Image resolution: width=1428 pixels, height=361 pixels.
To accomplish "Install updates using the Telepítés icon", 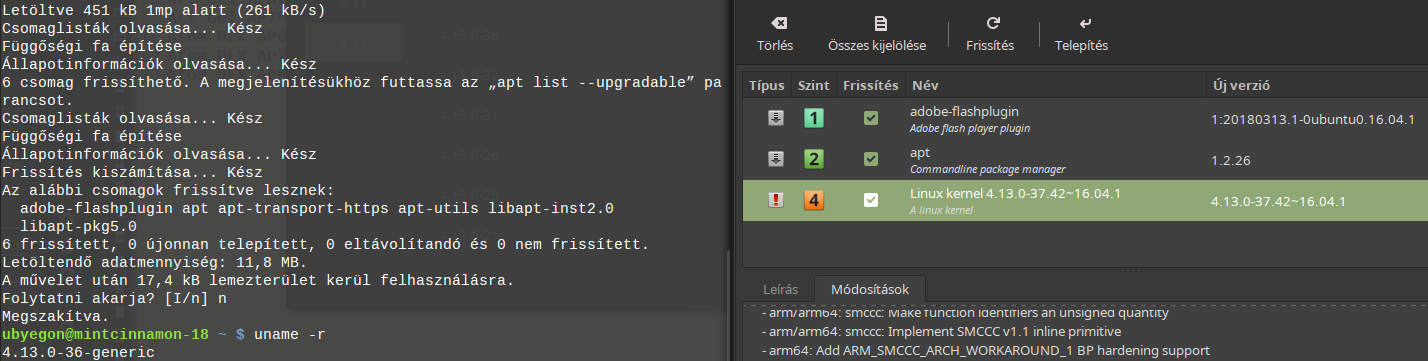I will pos(1085,23).
